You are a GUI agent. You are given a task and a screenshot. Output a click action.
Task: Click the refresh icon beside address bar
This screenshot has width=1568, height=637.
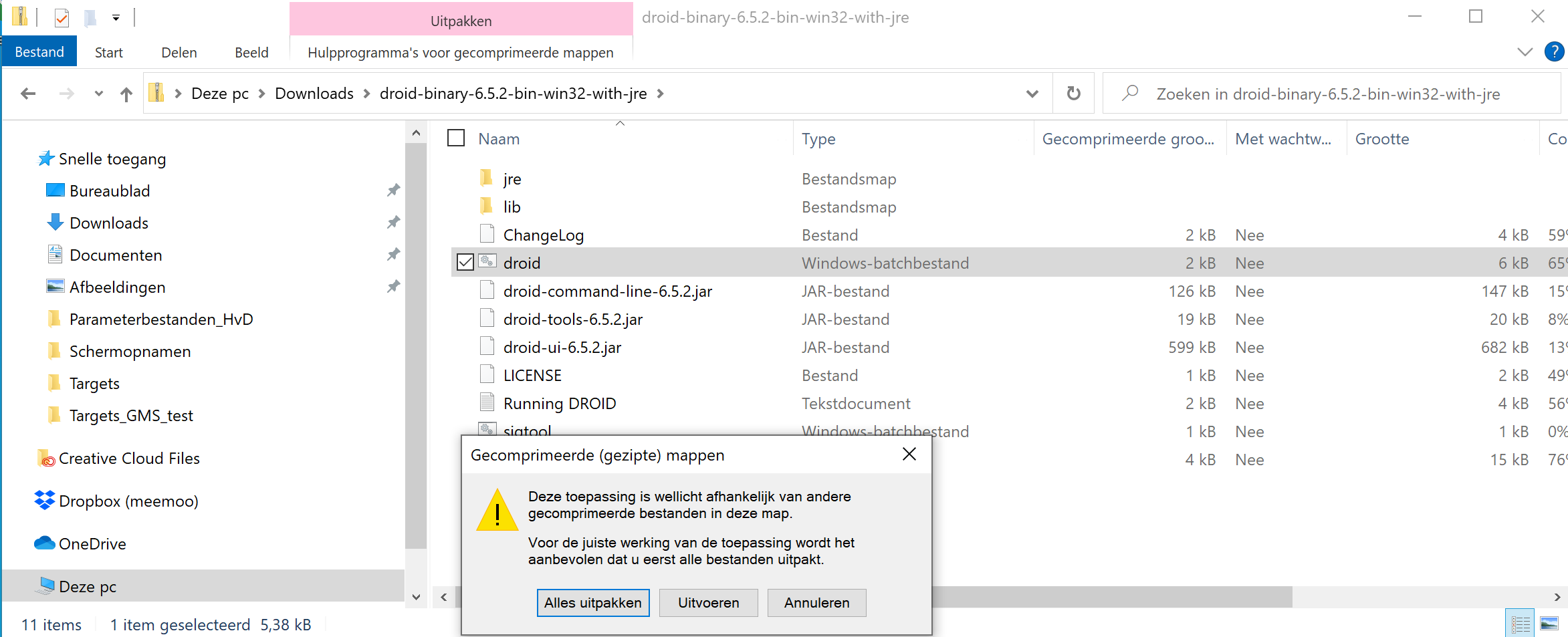[x=1073, y=94]
